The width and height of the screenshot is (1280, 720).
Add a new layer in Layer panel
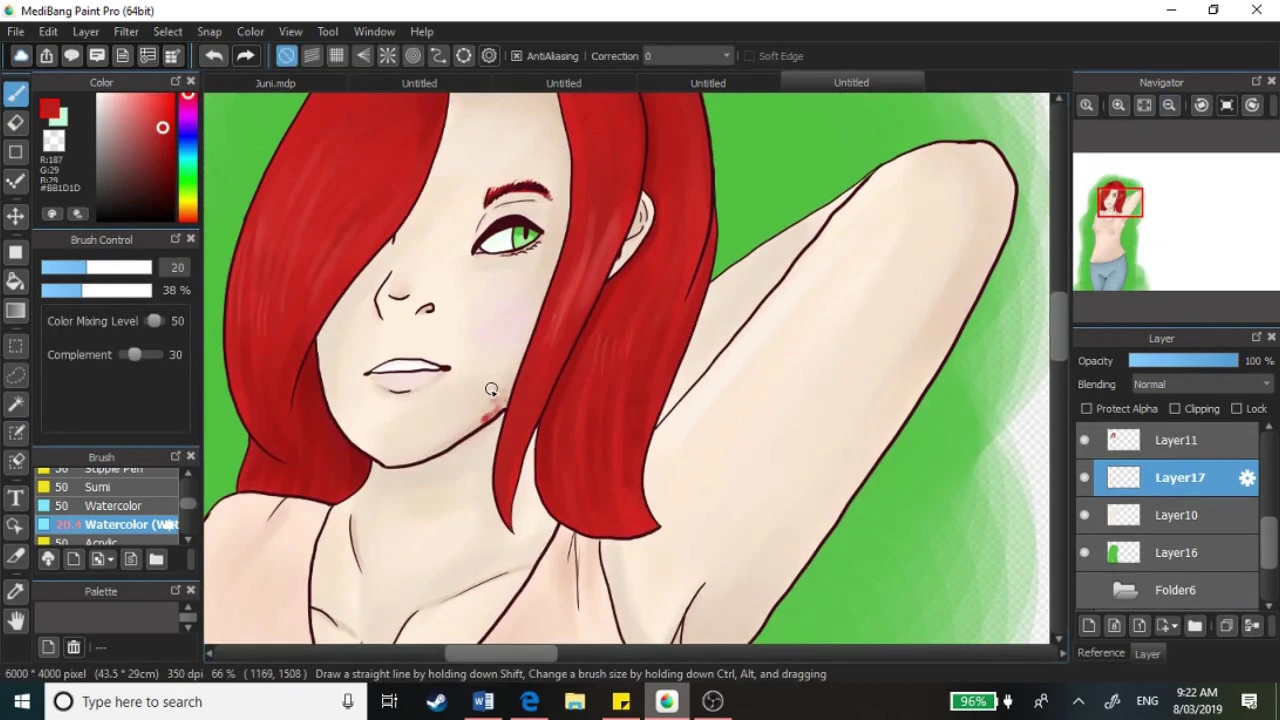tap(1089, 626)
